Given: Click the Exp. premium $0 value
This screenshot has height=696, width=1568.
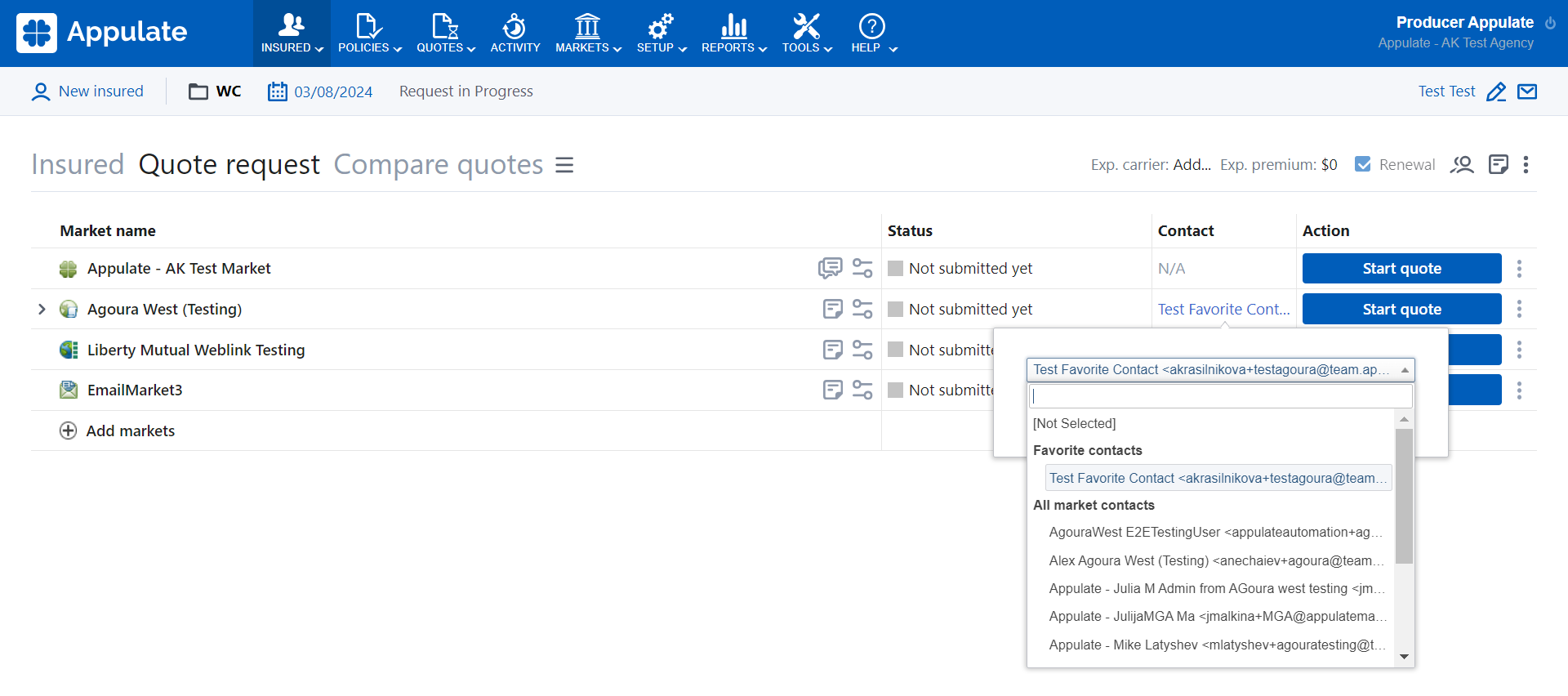Looking at the screenshot, I should [1329, 164].
